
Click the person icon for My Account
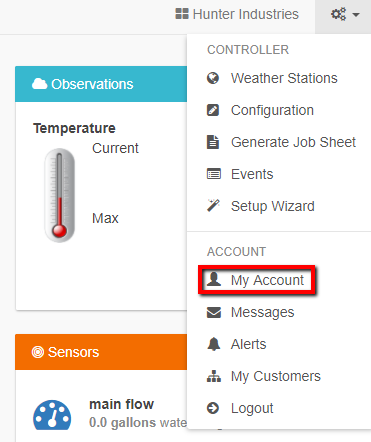point(214,279)
